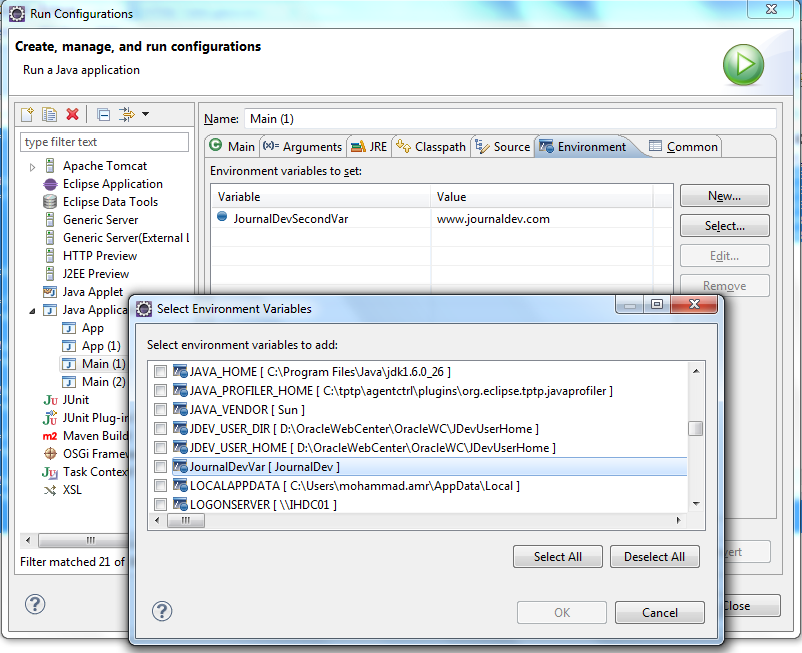Click the variables list scroll down arrow

(x=696, y=504)
